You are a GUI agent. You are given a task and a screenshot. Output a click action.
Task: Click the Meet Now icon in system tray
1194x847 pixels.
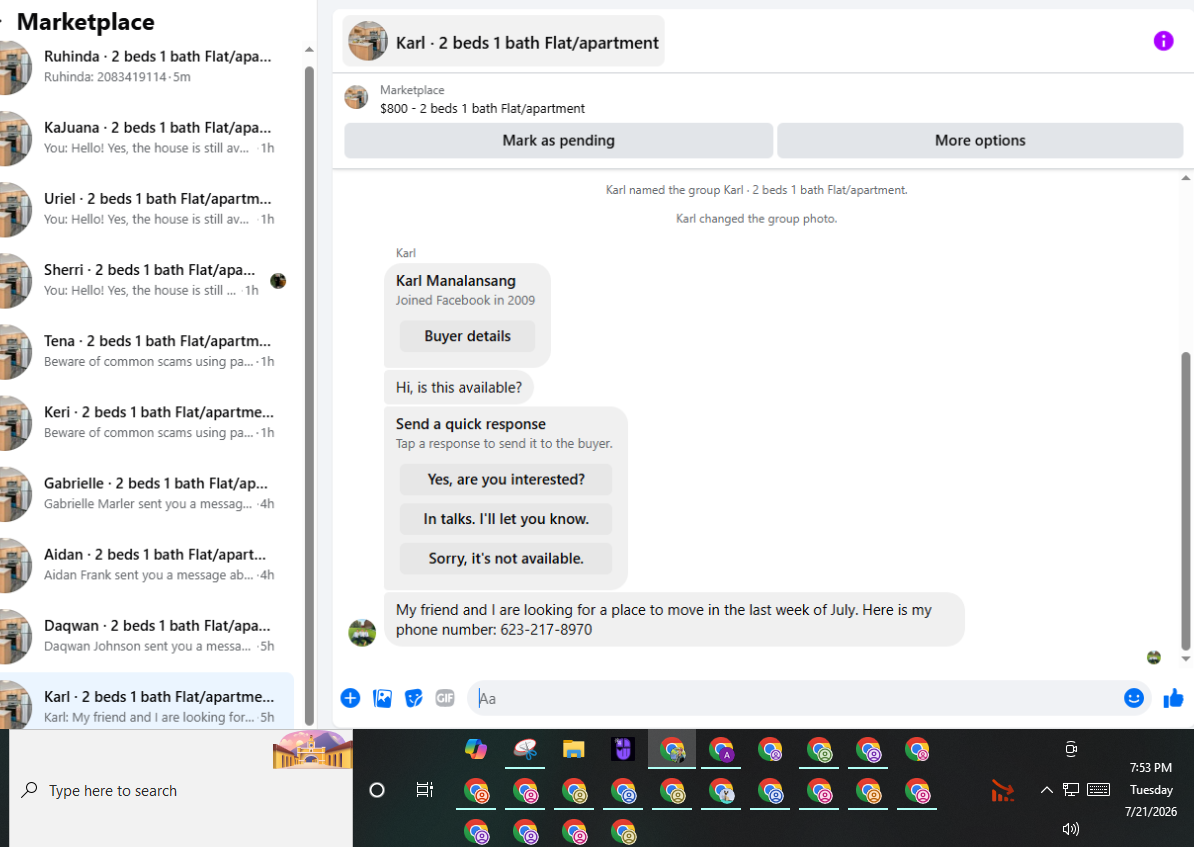1071,749
